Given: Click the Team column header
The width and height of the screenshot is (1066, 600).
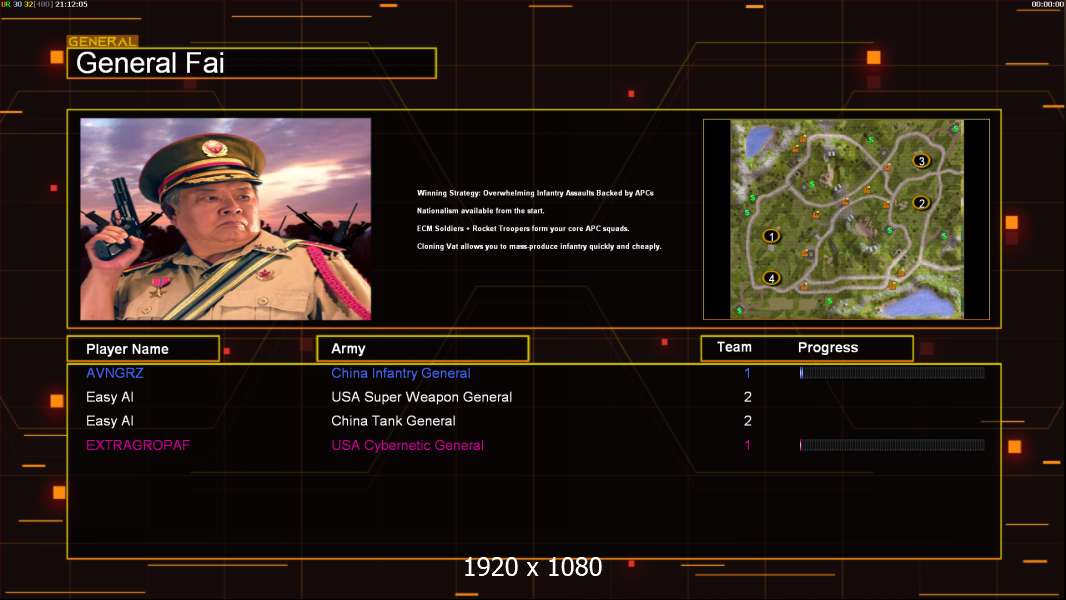Looking at the screenshot, I should tap(734, 347).
